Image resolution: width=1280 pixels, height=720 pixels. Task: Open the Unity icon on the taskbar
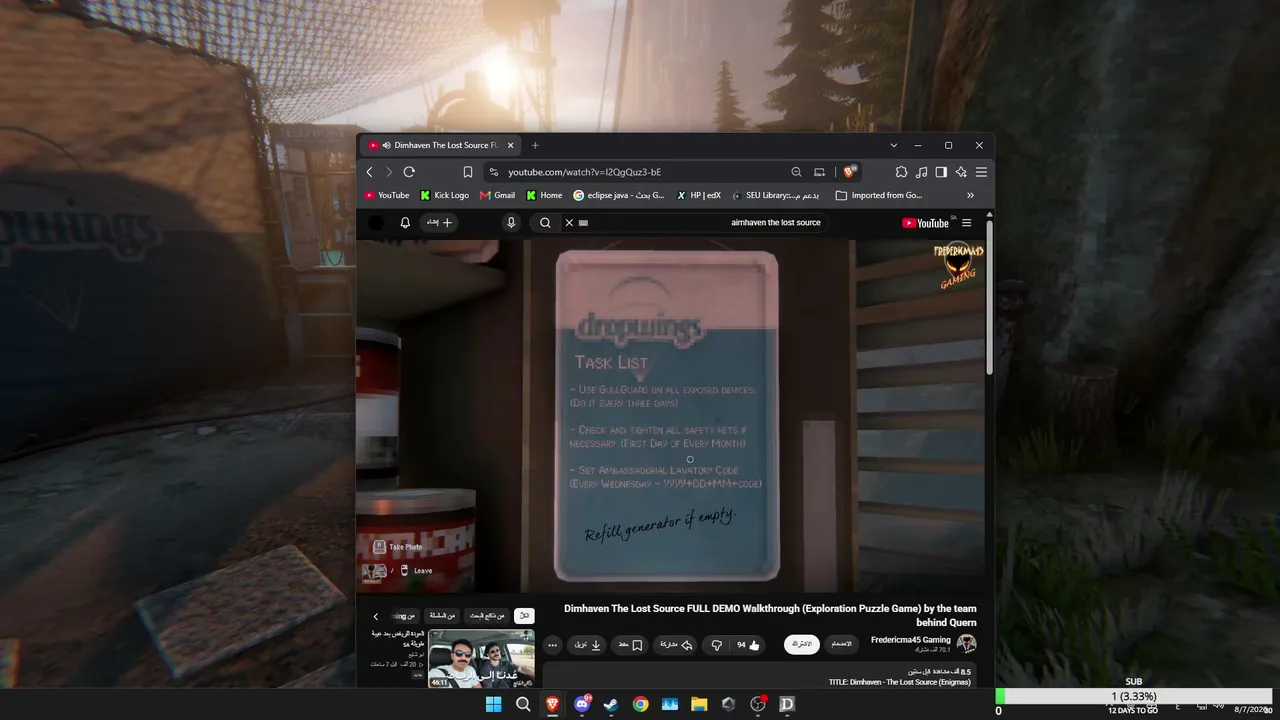tap(728, 704)
